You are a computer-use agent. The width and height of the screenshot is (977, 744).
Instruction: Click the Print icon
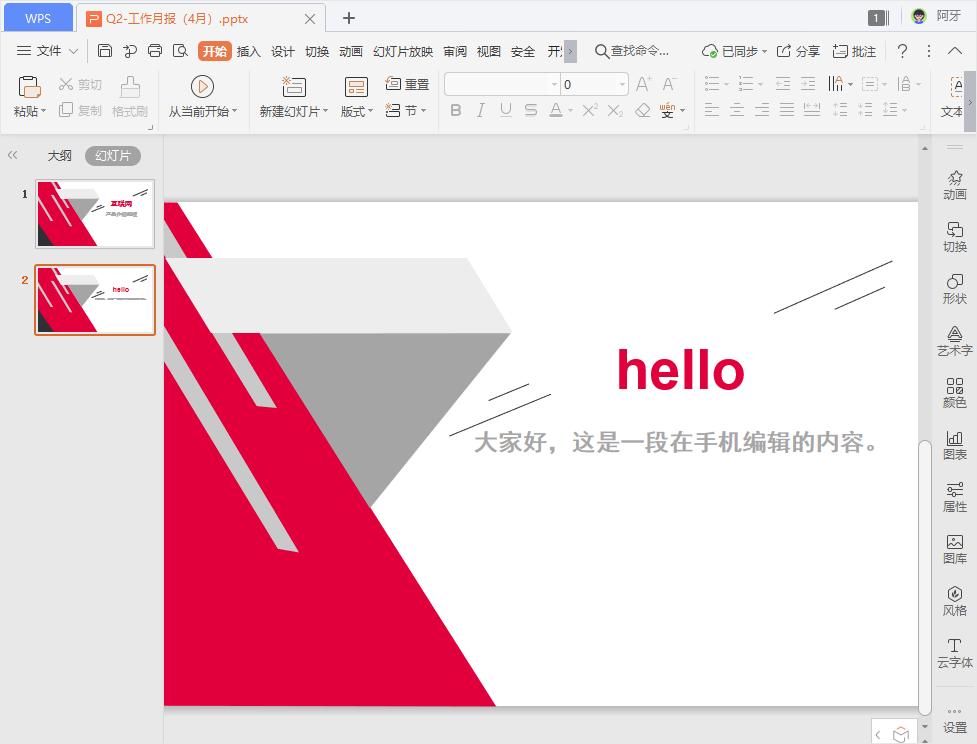tap(155, 51)
